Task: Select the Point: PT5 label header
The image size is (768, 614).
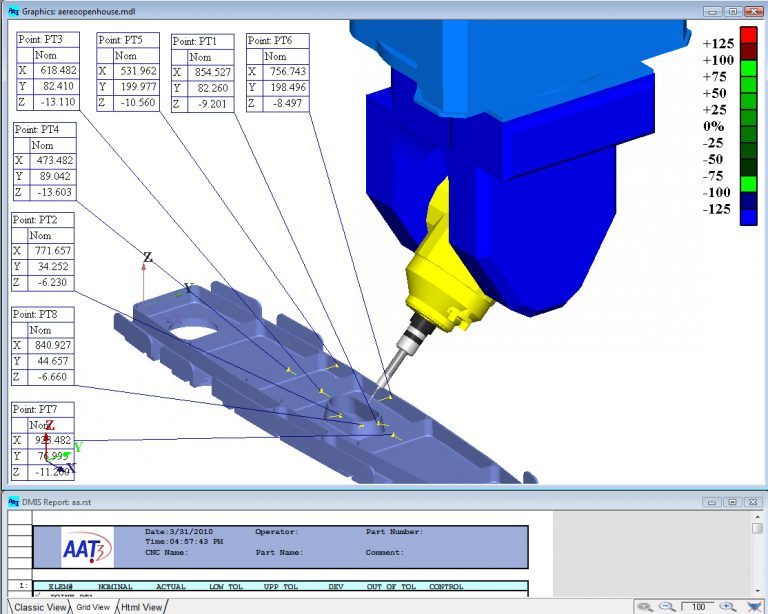Action: coord(128,40)
